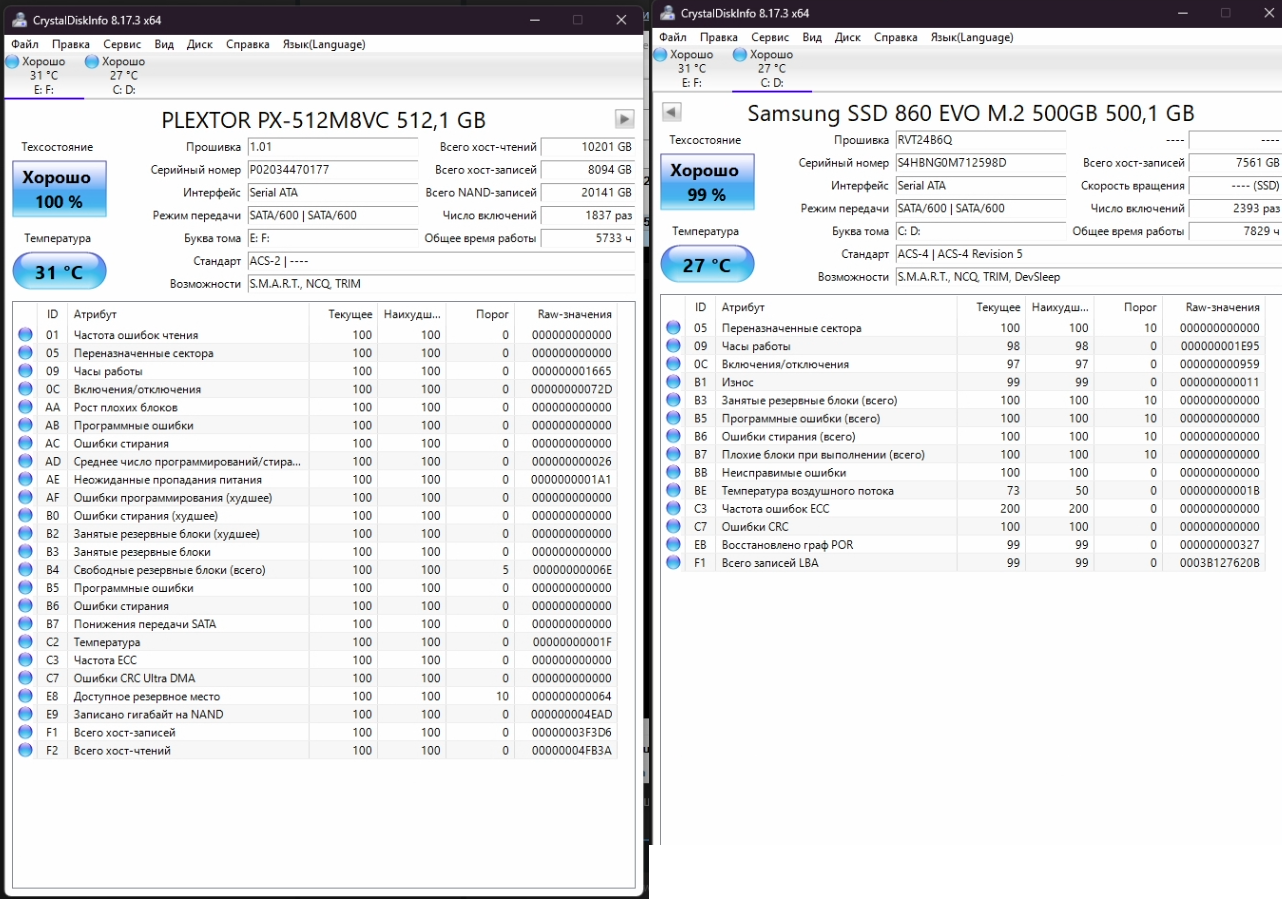Click the raw value 0003B127620B
The height and width of the screenshot is (899, 1282).
[x=1220, y=563]
